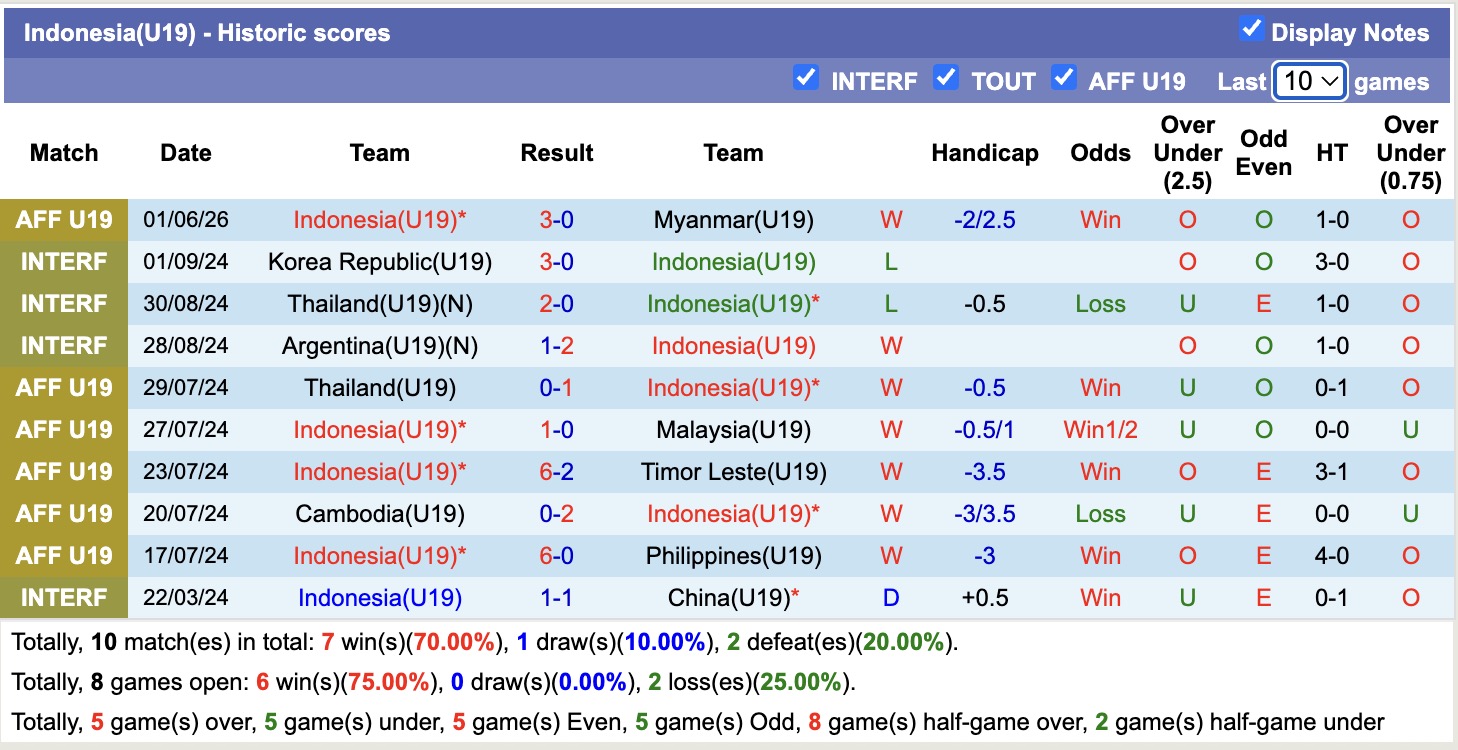1458x750 pixels.
Task: Open the Last 10 games dropdown
Action: coord(1310,81)
